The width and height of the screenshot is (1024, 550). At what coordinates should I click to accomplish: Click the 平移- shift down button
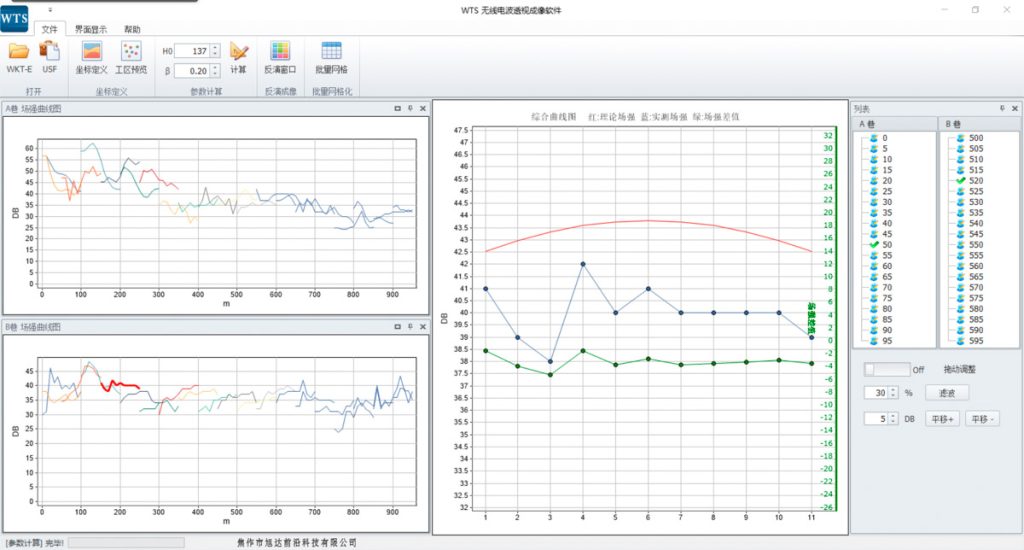982,419
